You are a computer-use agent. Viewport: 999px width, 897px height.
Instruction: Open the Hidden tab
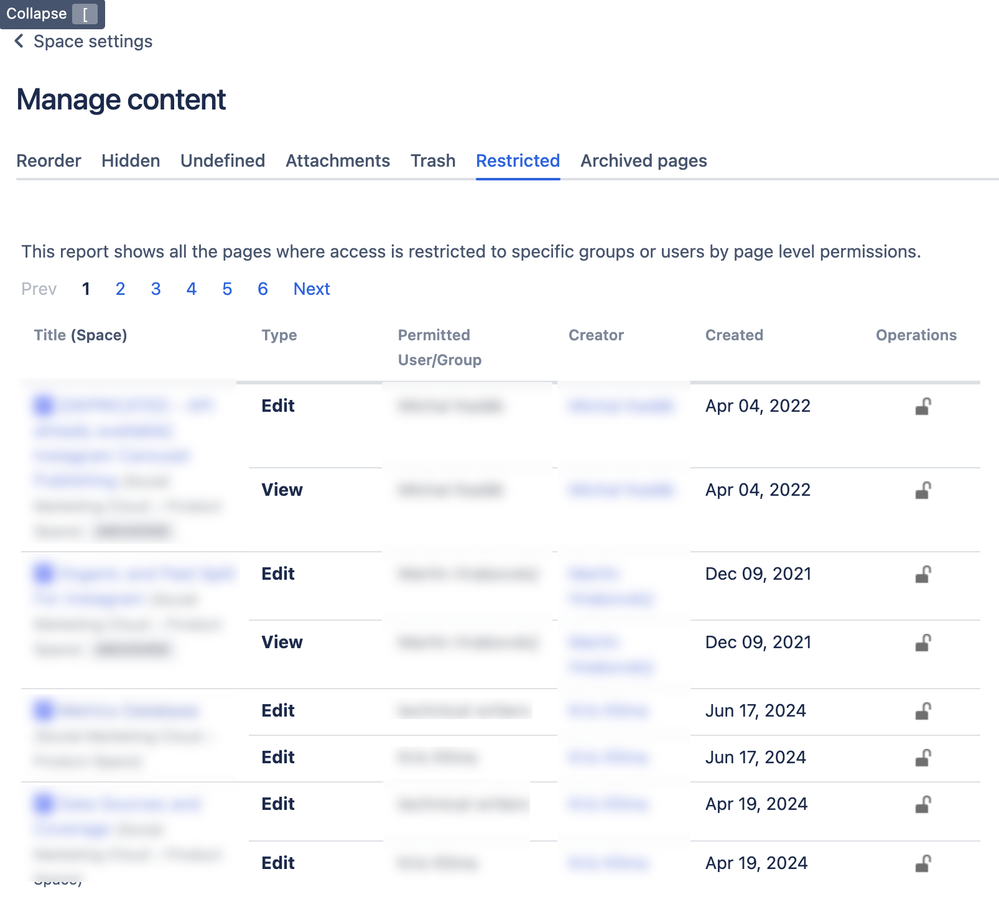[x=131, y=161]
